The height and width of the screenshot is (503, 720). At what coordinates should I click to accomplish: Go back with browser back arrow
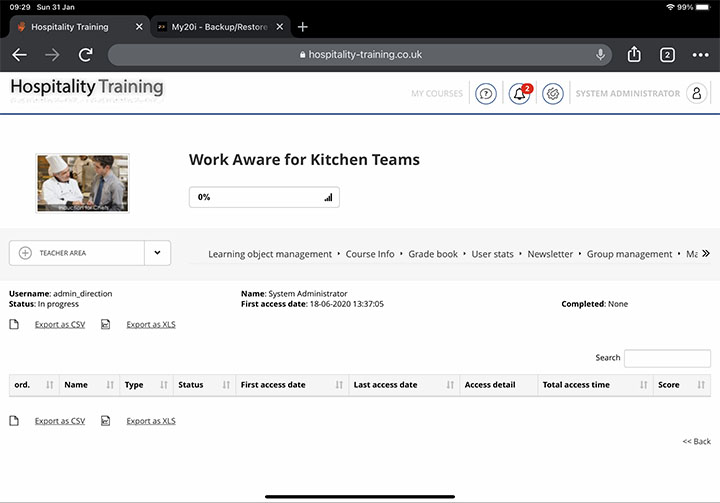tap(20, 55)
